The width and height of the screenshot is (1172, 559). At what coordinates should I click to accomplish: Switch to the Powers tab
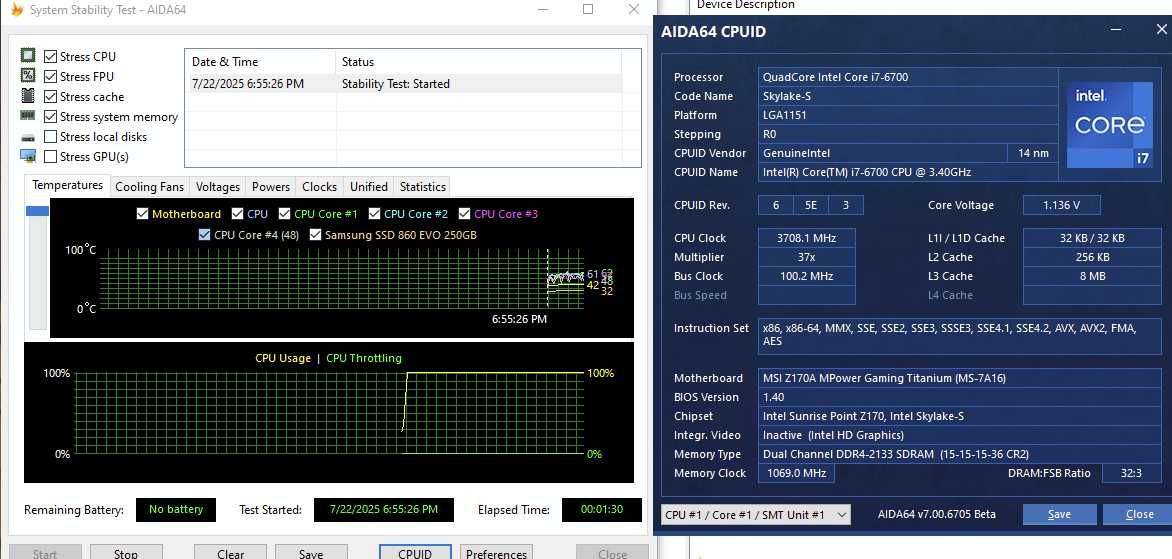[x=271, y=187]
